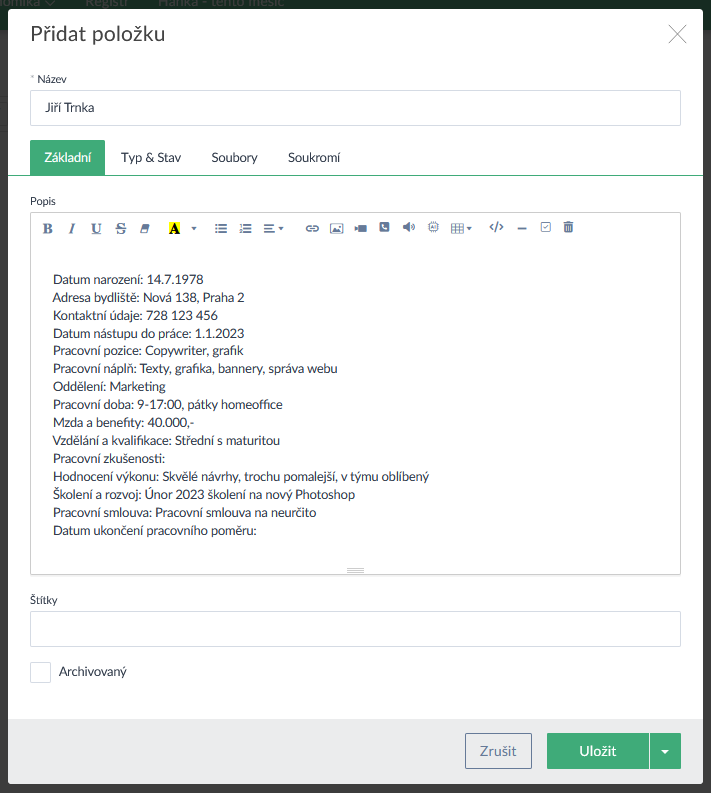Click the eraser clear formatting icon
Image resolution: width=711 pixels, height=793 pixels.
click(x=145, y=228)
